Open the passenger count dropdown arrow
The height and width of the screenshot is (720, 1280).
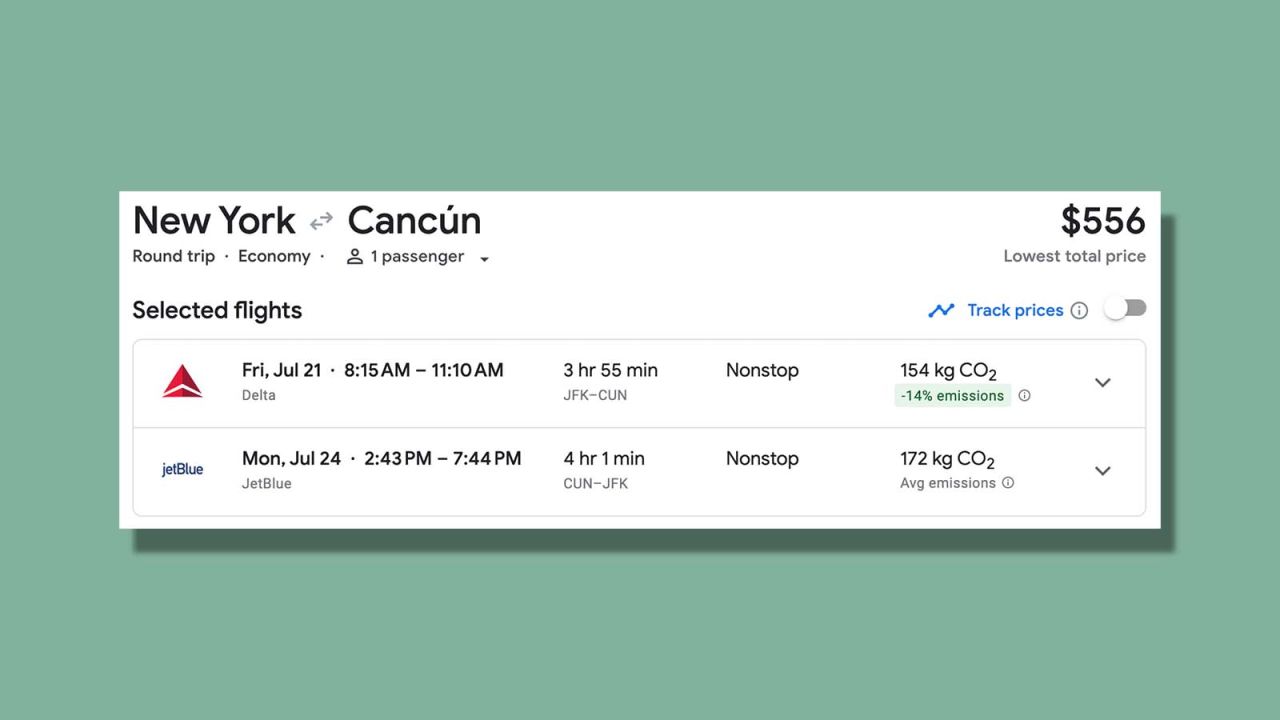(484, 259)
